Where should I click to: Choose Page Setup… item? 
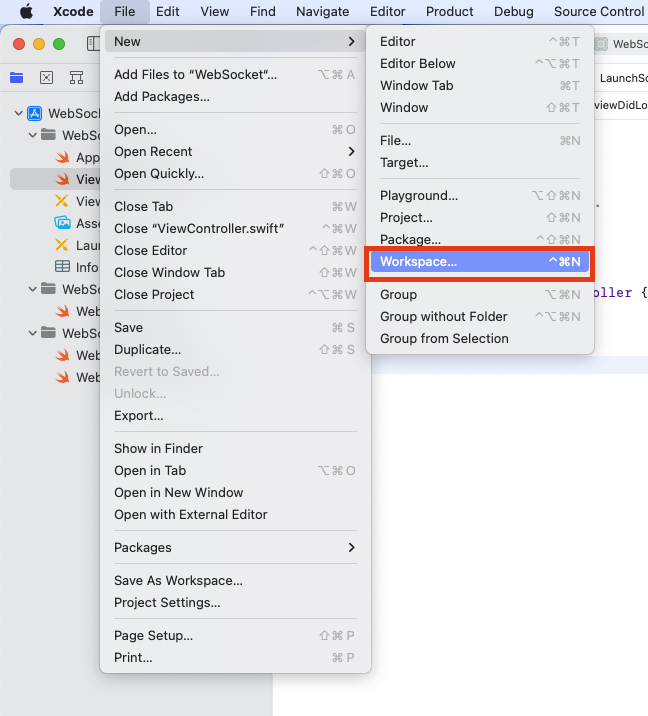pos(234,636)
